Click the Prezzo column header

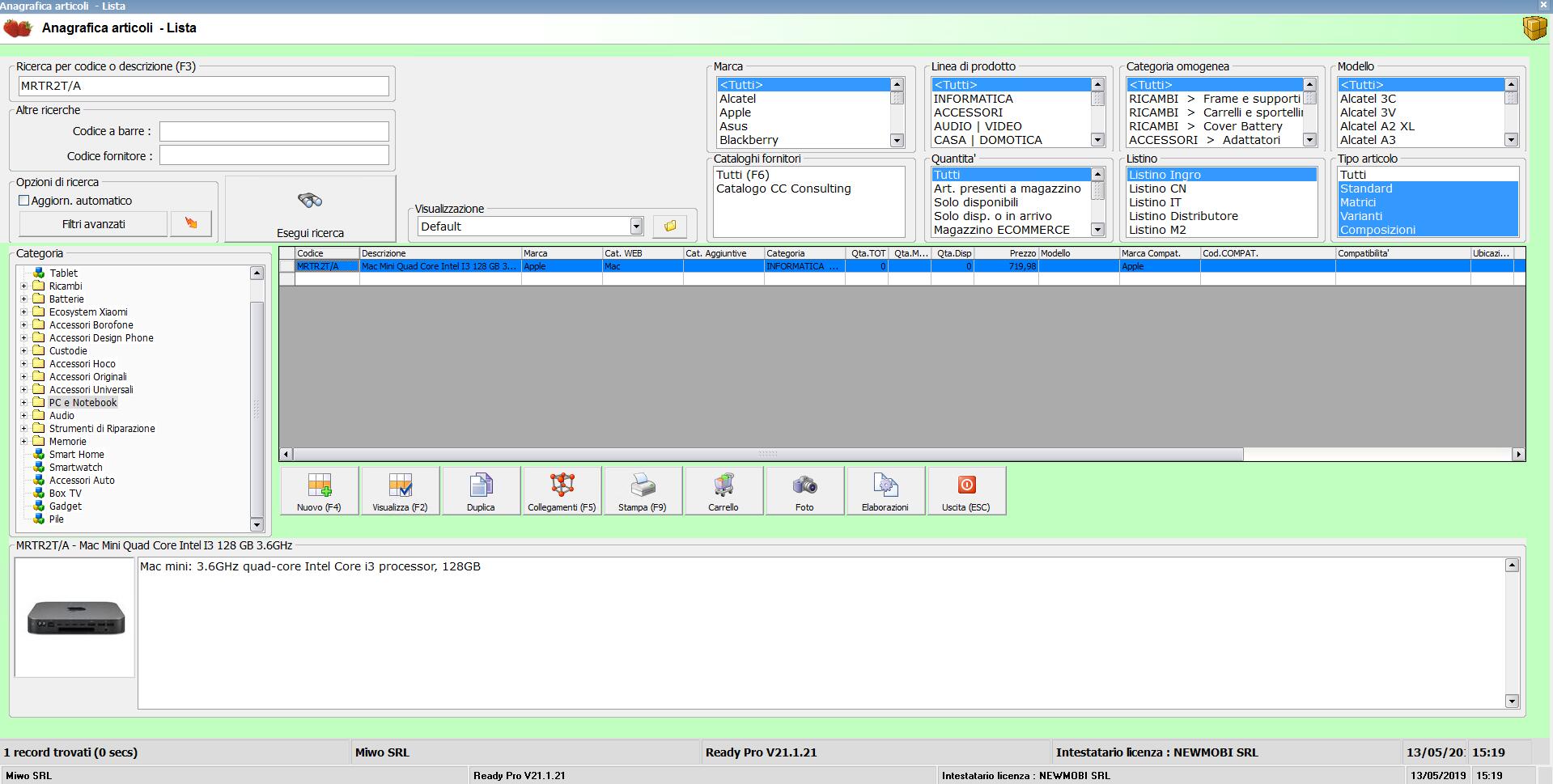1006,253
